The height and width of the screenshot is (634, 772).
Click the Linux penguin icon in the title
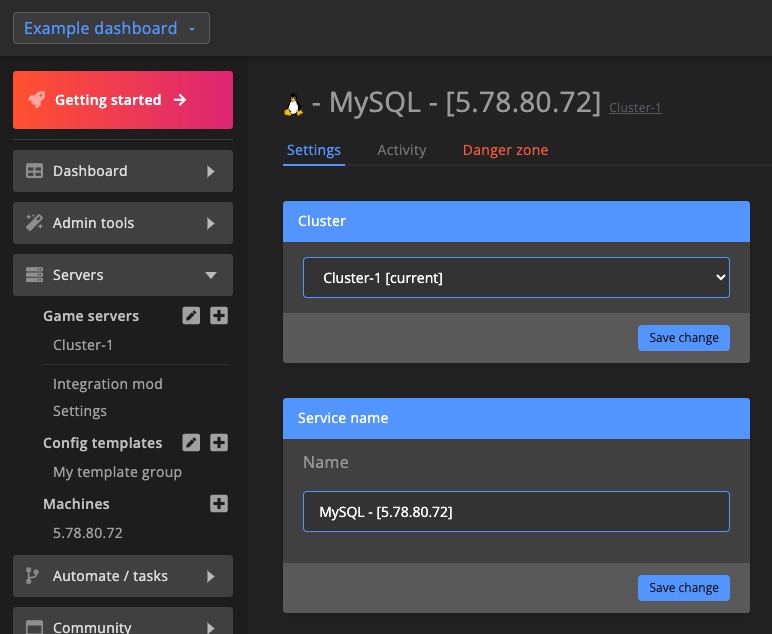tap(294, 104)
